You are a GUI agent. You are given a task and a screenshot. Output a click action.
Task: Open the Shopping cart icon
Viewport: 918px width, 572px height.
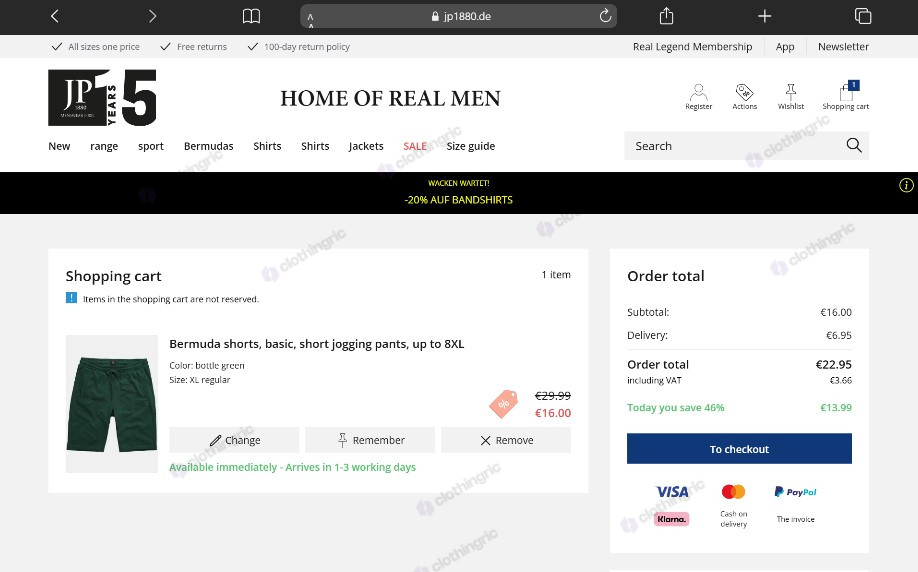(845, 95)
